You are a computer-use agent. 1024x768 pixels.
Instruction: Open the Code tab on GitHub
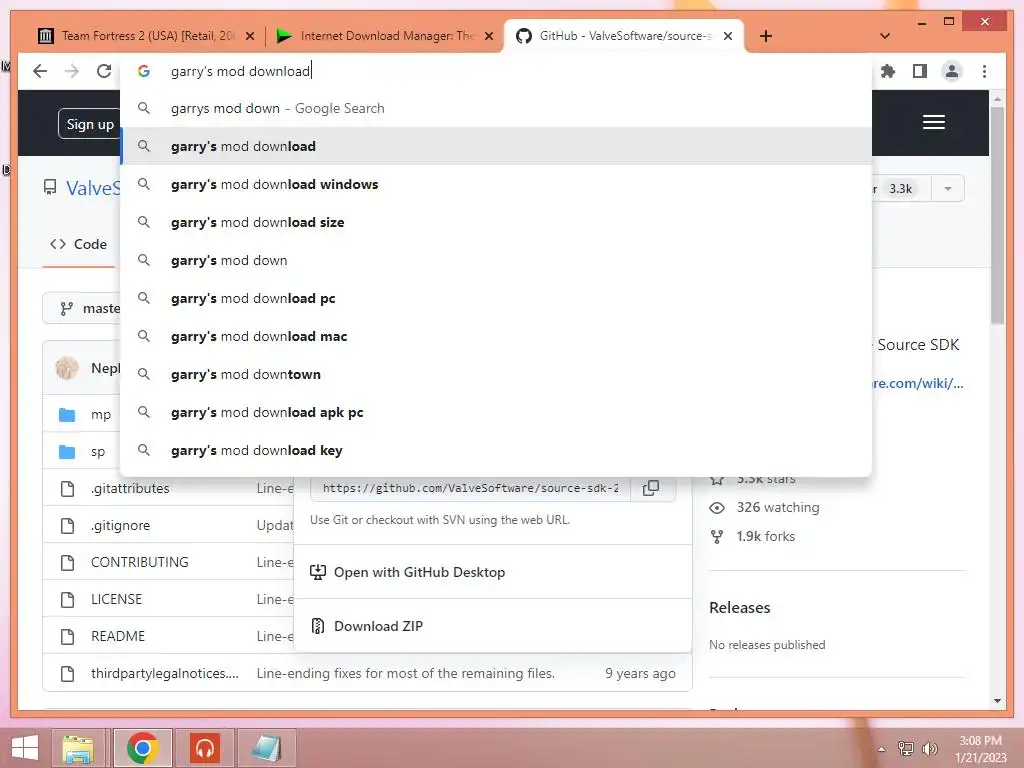78,244
